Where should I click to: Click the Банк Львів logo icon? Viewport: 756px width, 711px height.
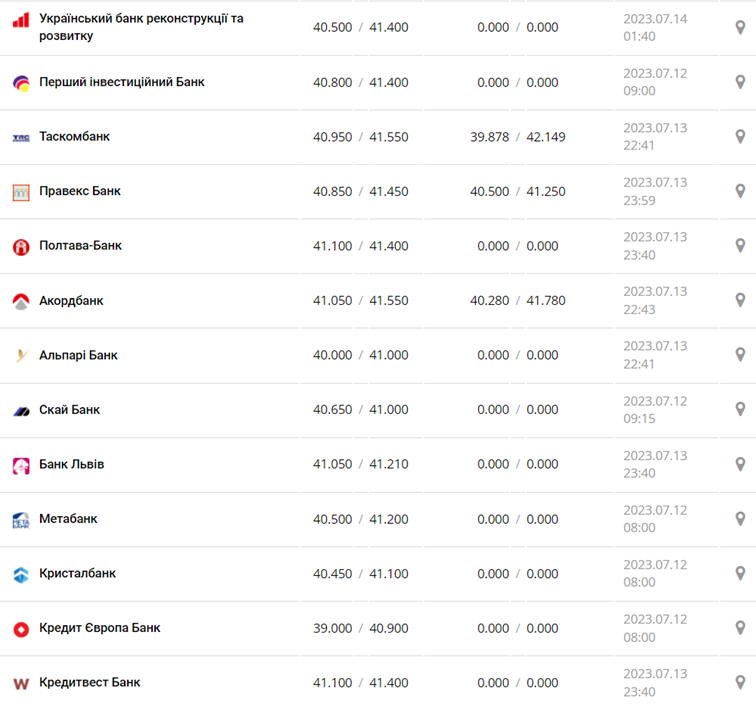click(21, 465)
